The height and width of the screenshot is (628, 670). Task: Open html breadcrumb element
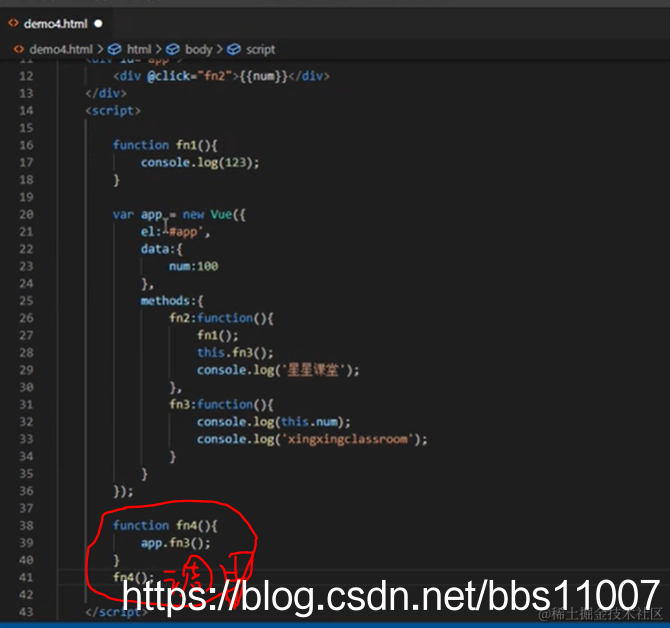pos(139,50)
